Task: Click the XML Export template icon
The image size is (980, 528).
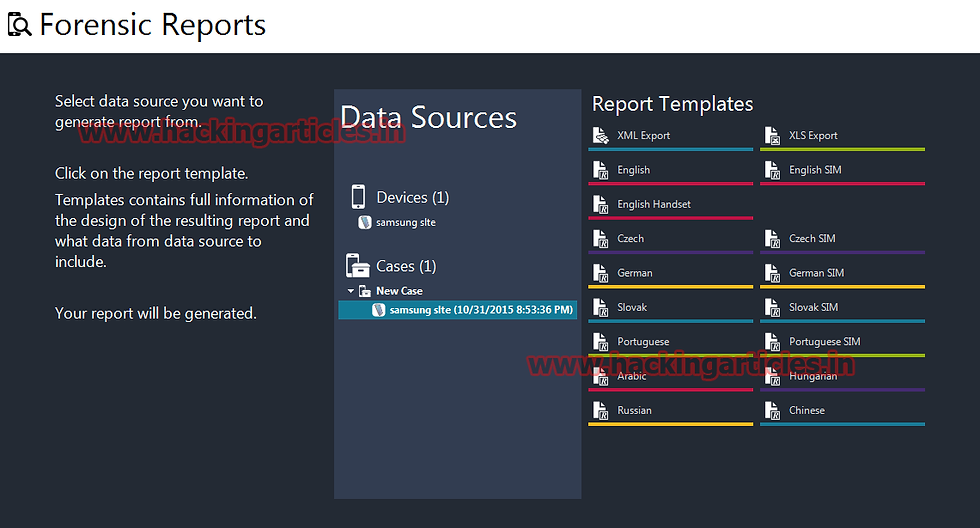Action: point(601,136)
